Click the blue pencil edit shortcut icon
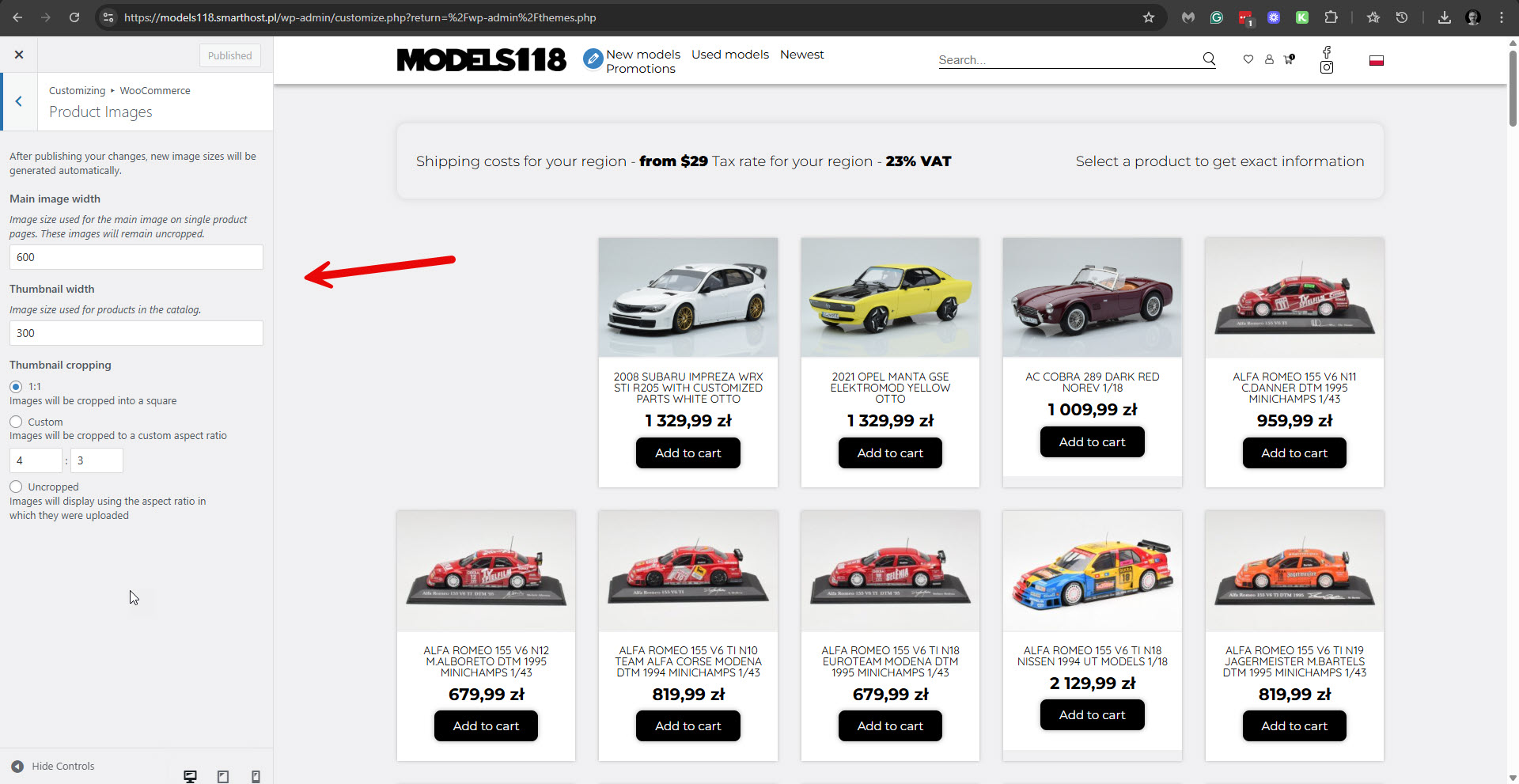 coord(593,59)
